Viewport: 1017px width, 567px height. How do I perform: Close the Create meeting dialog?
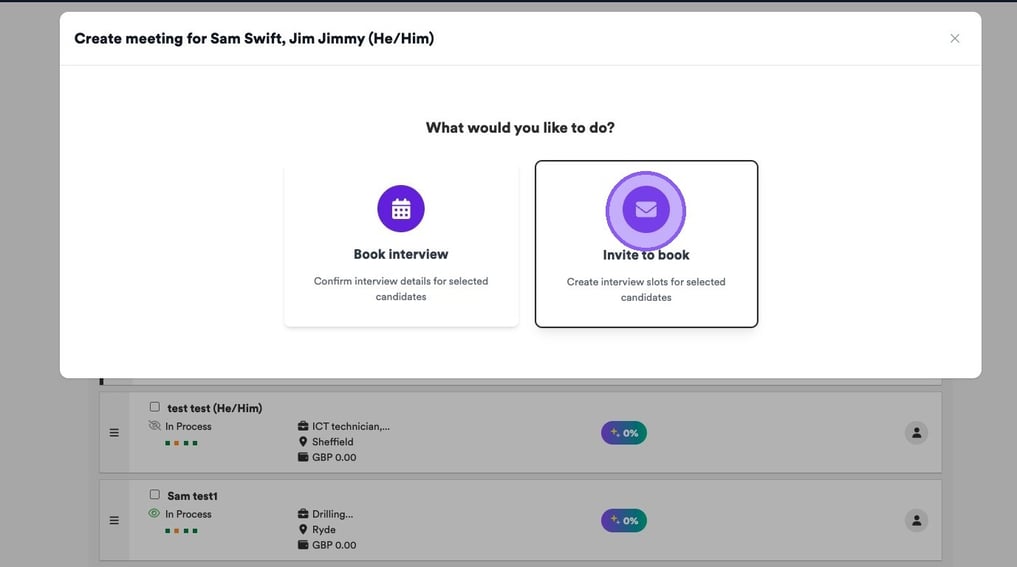(954, 39)
